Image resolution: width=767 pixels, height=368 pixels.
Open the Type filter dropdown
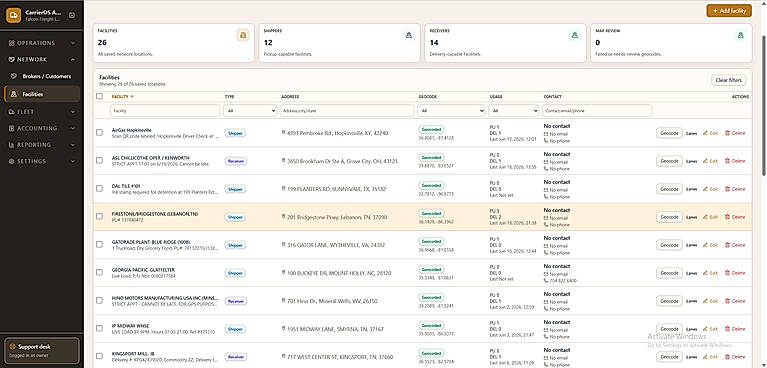250,111
